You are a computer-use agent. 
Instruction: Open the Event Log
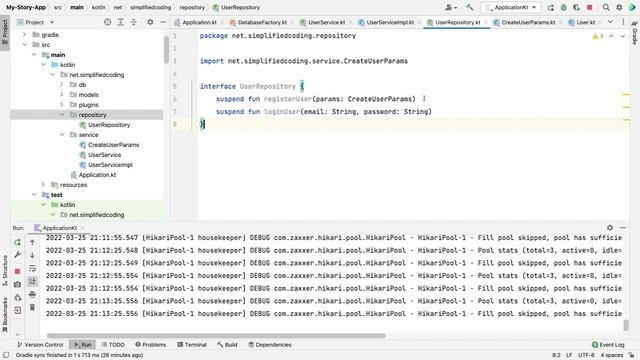[x=608, y=344]
